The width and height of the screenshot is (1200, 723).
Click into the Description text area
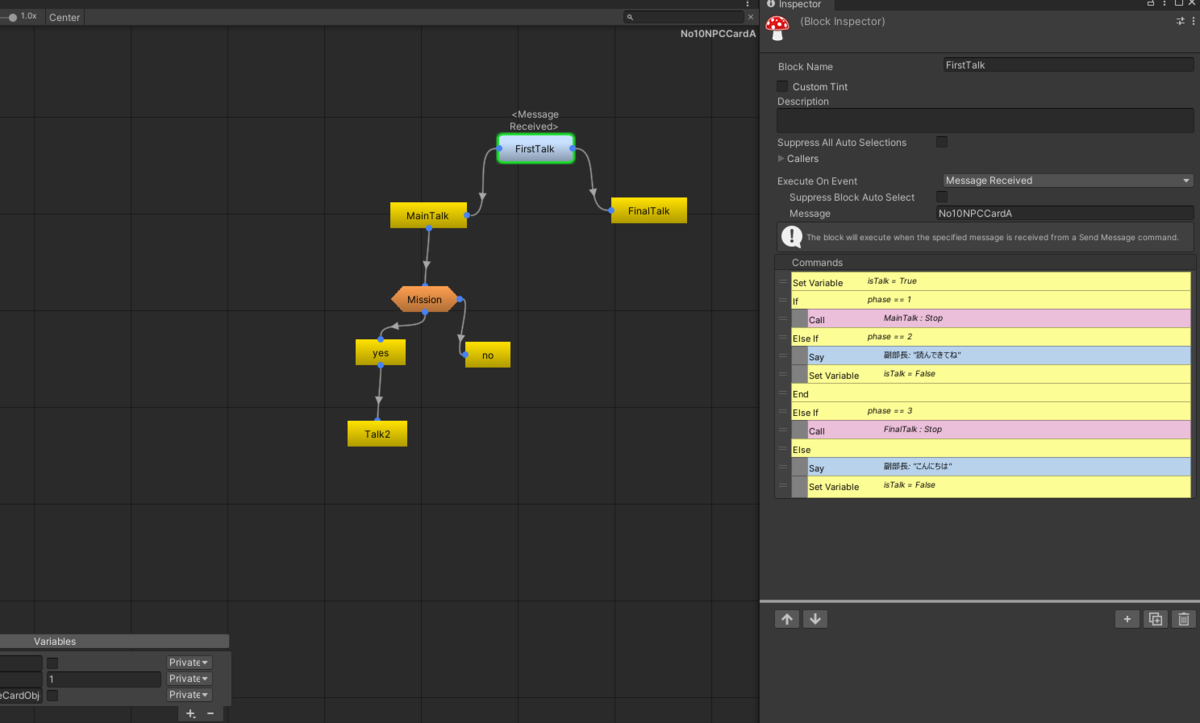point(985,121)
